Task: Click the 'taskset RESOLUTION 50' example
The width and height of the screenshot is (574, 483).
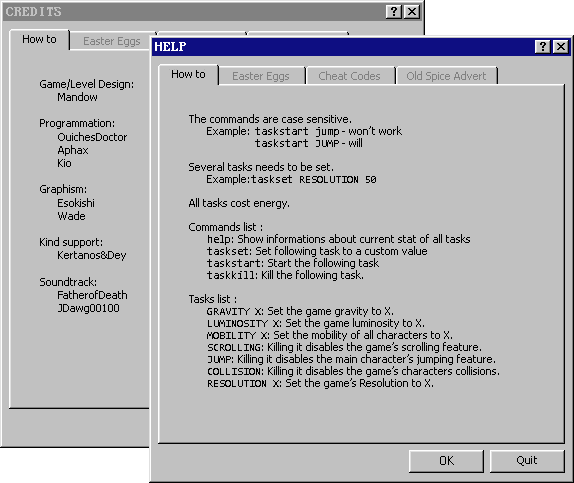Action: (x=313, y=179)
